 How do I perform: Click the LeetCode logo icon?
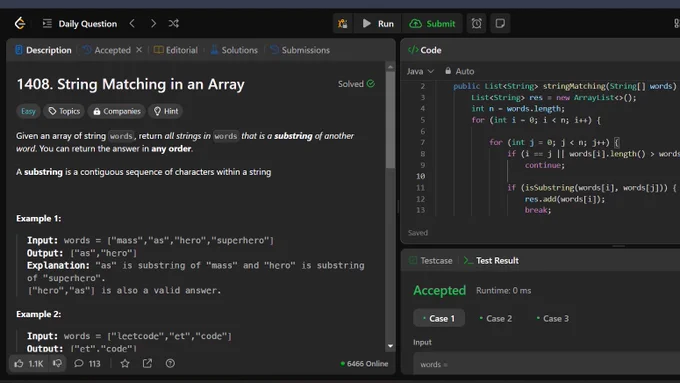tap(20, 23)
